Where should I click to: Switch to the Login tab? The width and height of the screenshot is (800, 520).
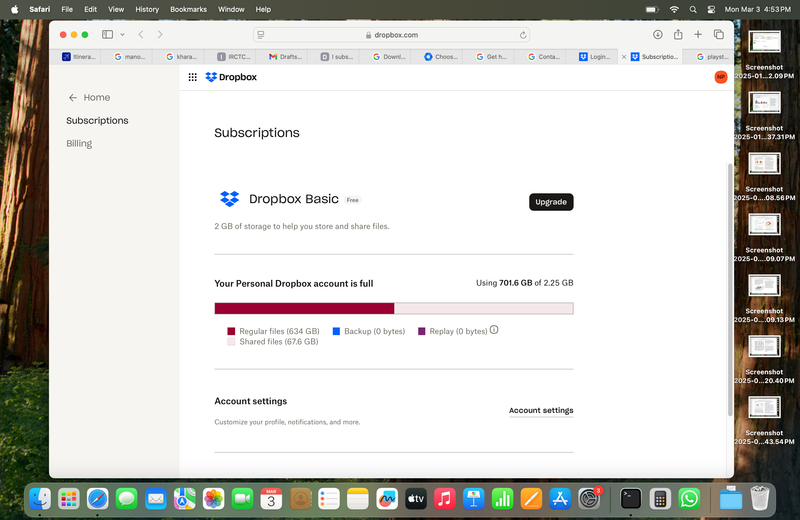click(595, 57)
